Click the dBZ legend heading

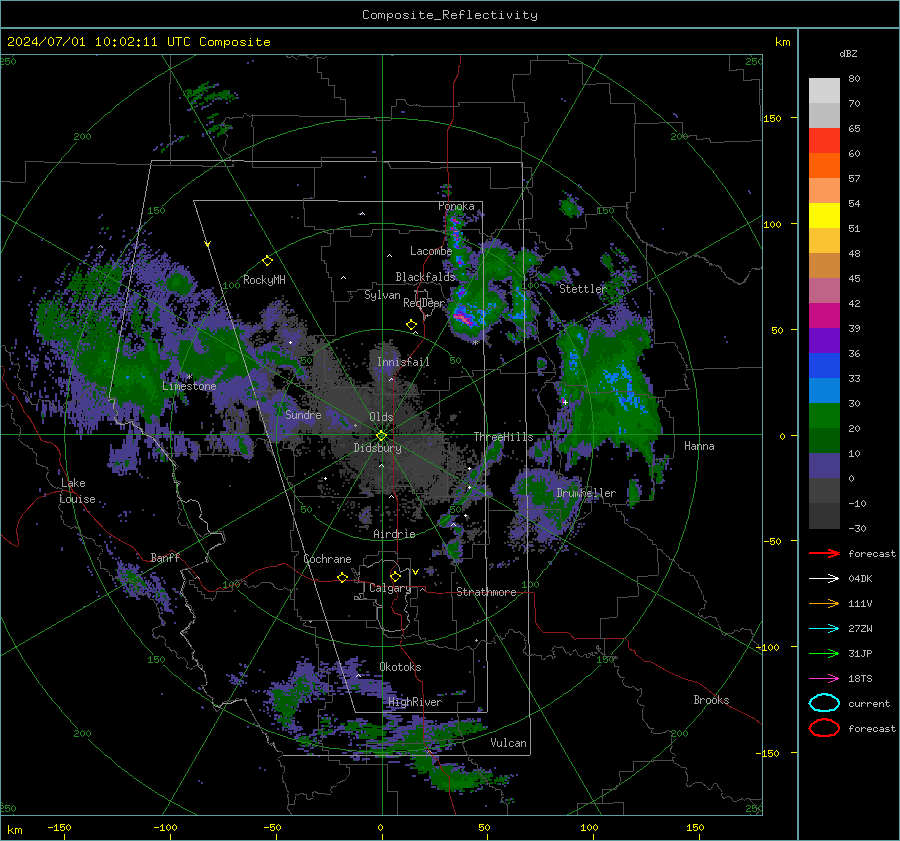(848, 53)
